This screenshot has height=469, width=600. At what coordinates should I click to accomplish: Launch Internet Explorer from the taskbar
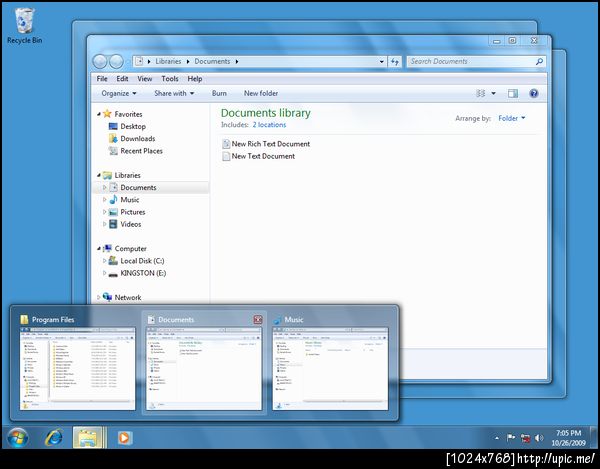[54, 438]
